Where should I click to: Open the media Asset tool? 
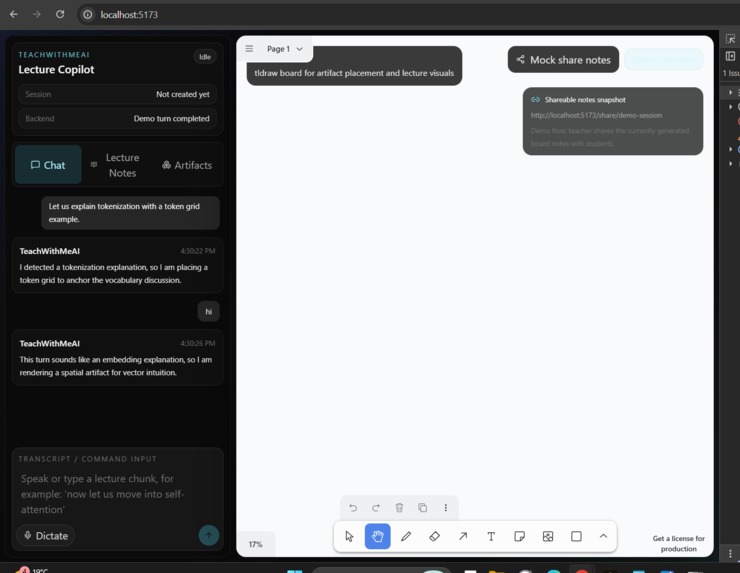click(x=548, y=536)
